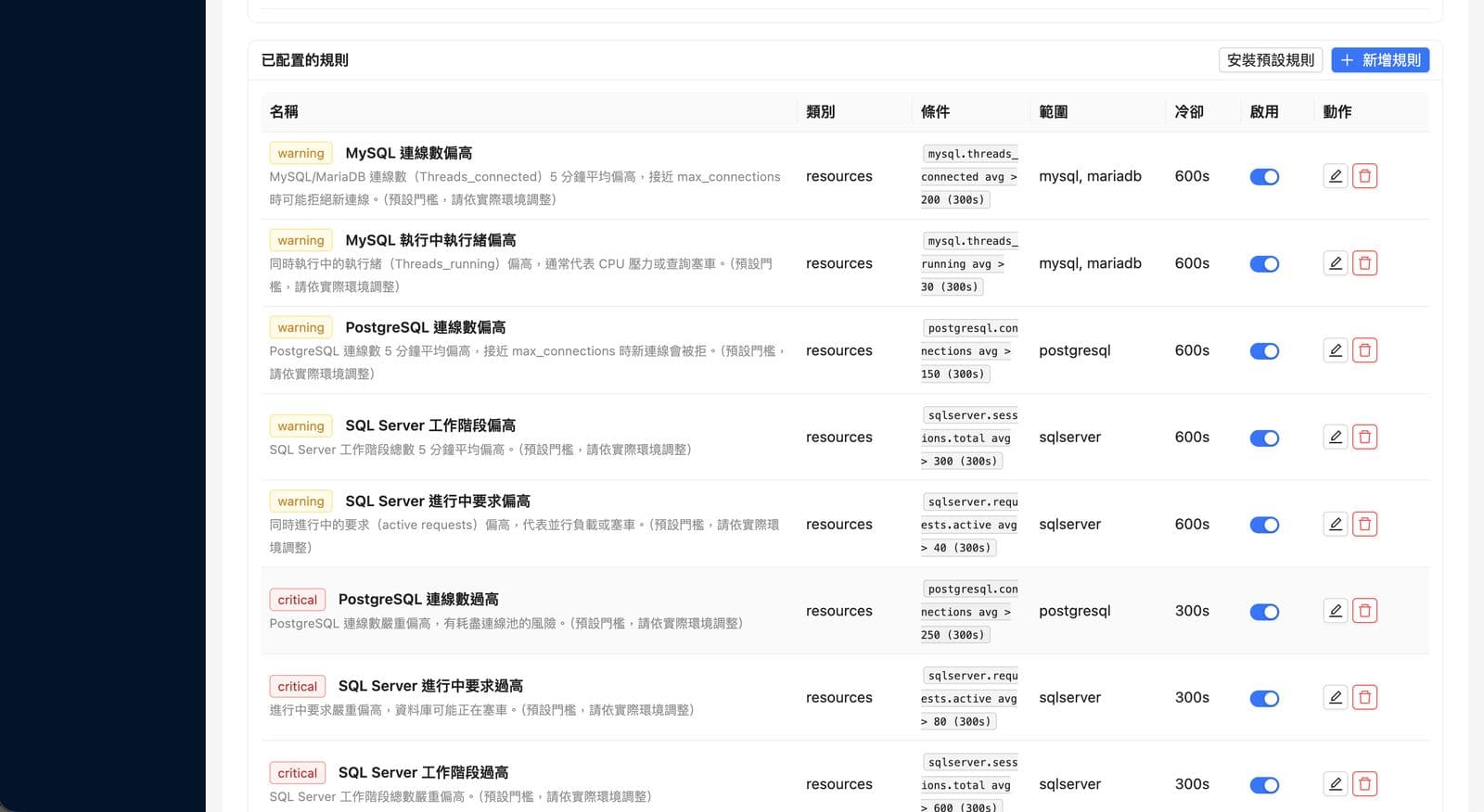Click the 安裝預設規則 button
This screenshot has width=1484, height=812.
[x=1270, y=60]
